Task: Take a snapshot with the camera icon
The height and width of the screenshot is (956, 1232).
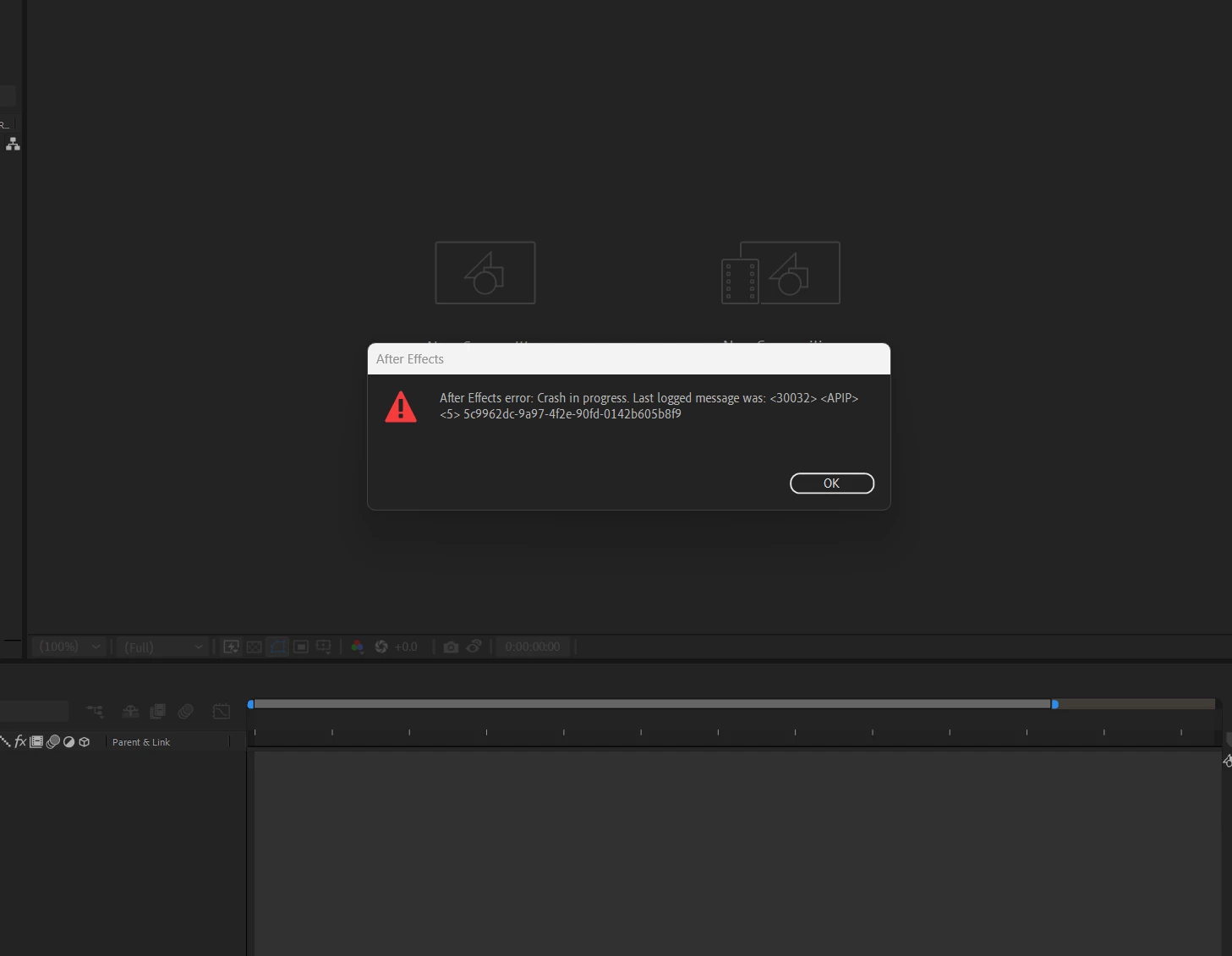Action: (451, 647)
